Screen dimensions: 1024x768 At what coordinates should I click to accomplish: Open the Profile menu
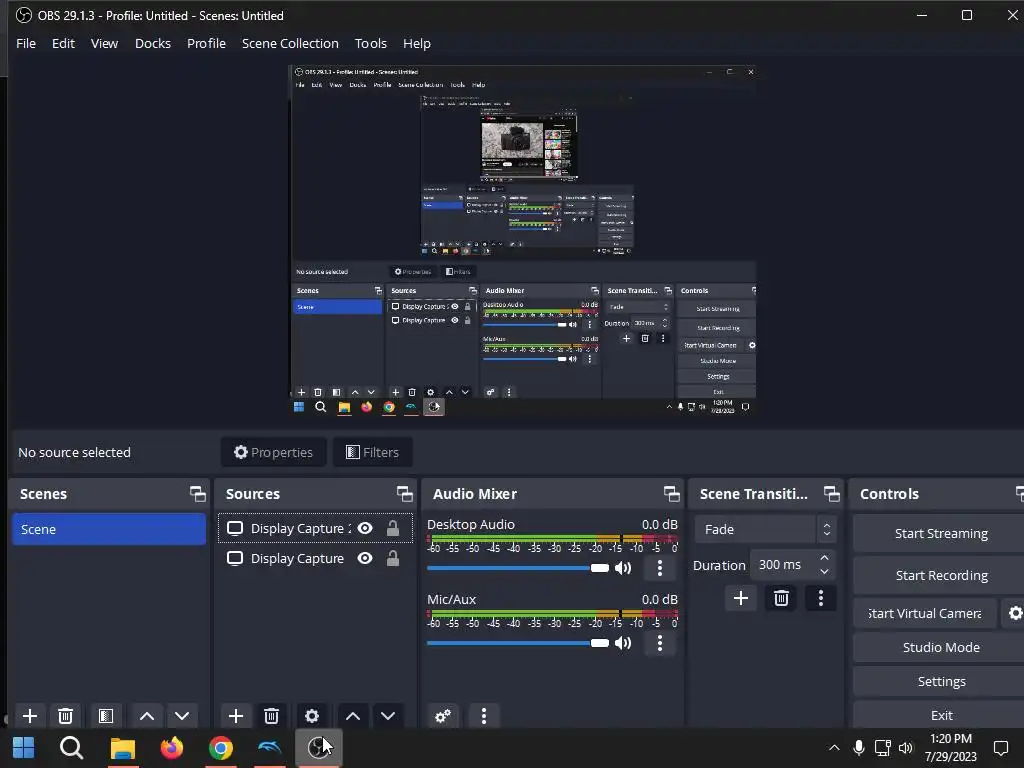tap(206, 43)
